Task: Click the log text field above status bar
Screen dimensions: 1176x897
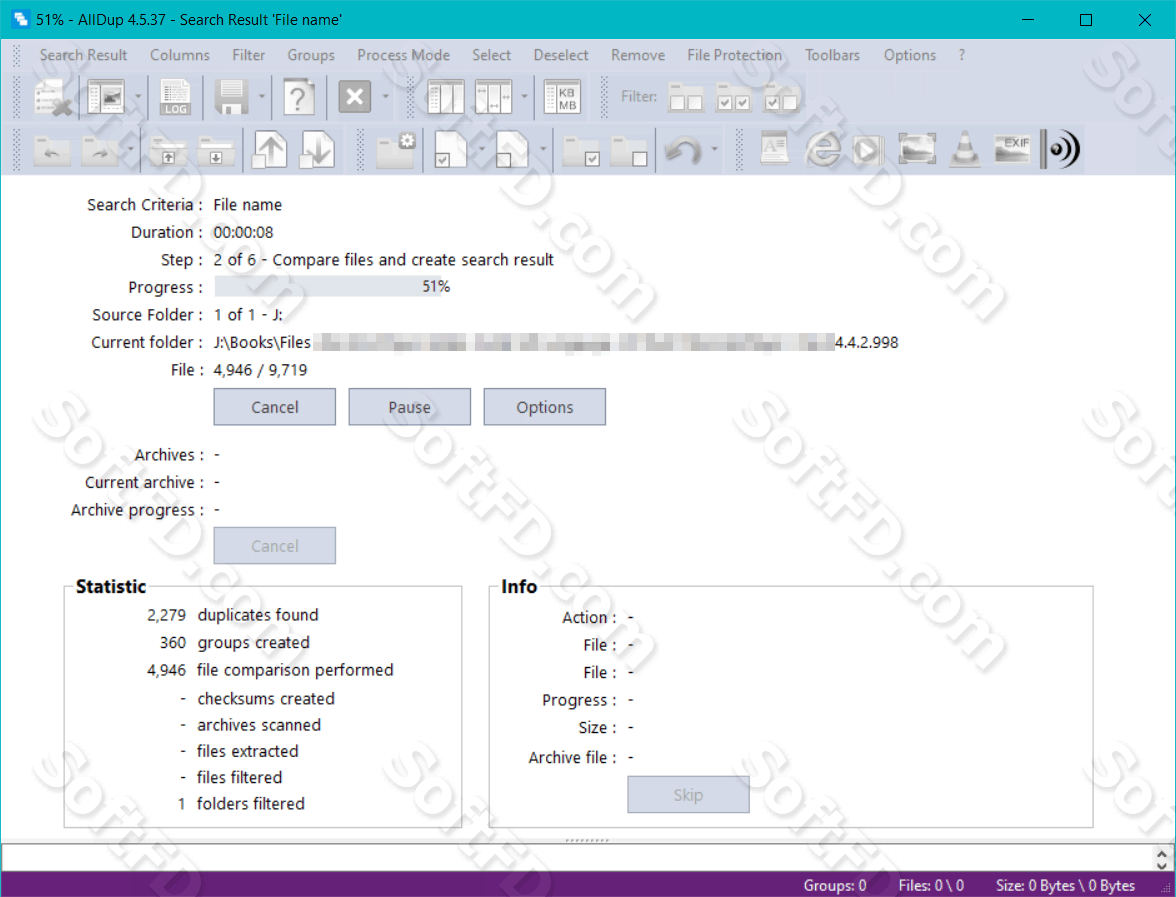Action: (x=576, y=857)
